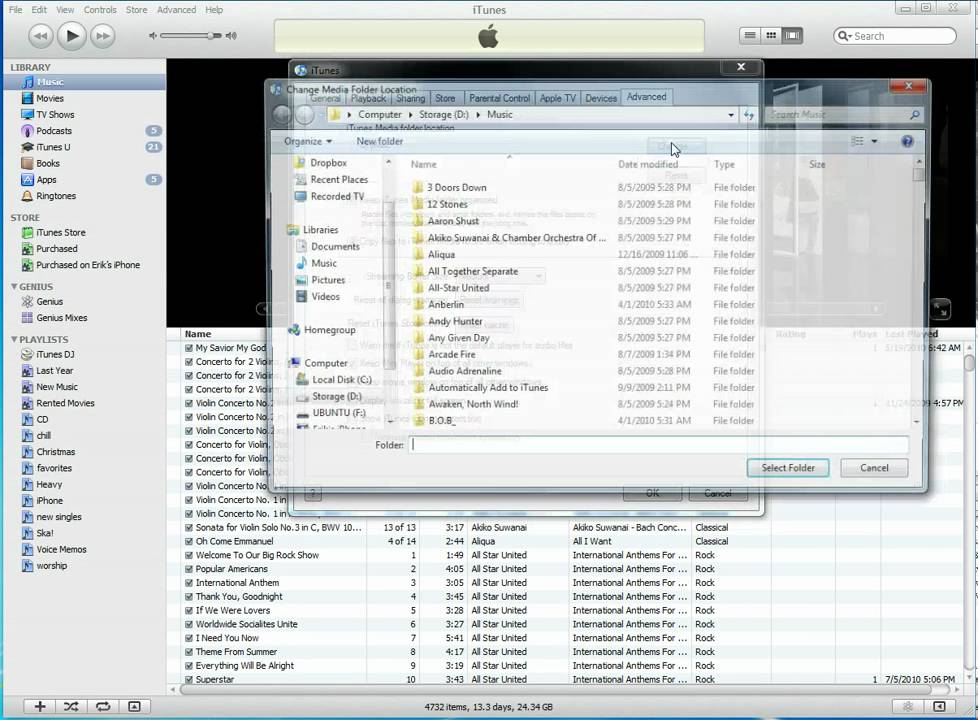Skip forward to next track

point(103,36)
